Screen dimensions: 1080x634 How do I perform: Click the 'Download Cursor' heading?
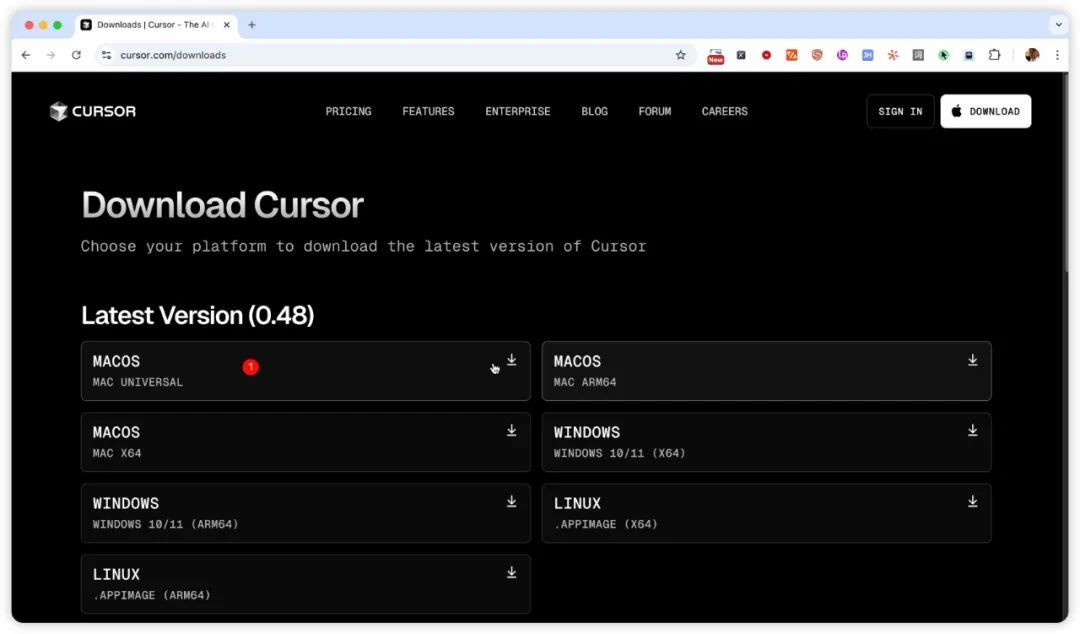[222, 205]
